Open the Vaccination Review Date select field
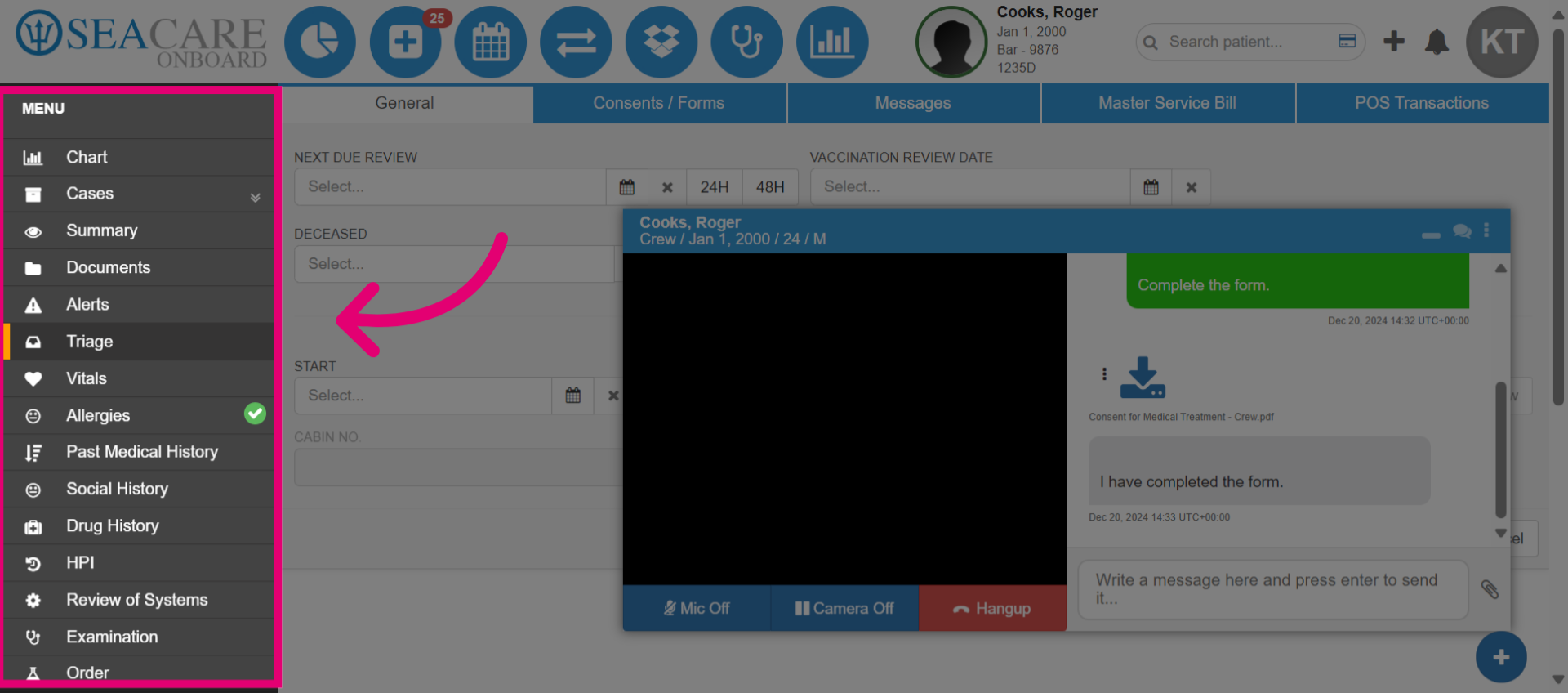Viewport: 1568px width, 693px height. 970,187
